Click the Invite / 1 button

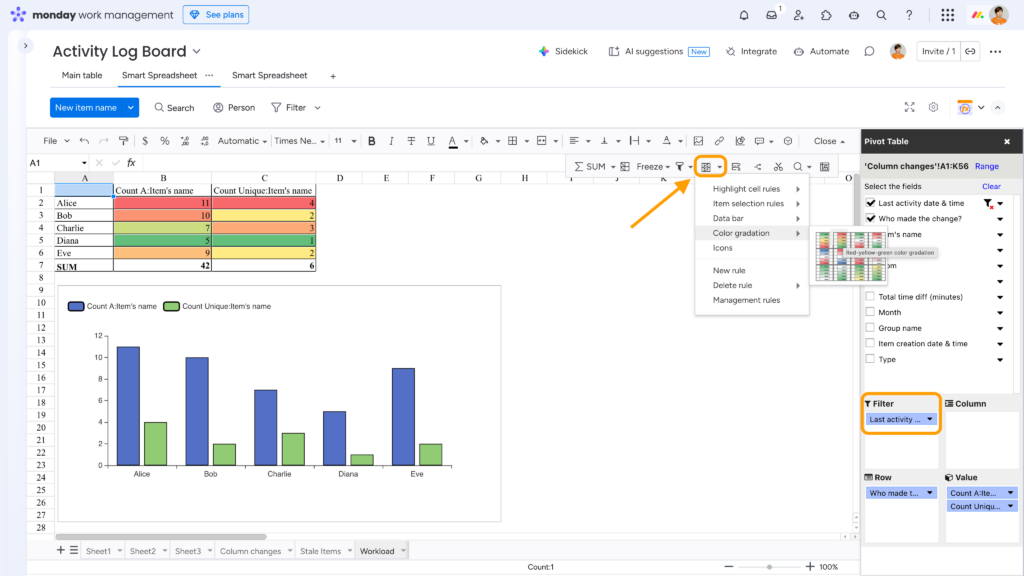click(938, 52)
